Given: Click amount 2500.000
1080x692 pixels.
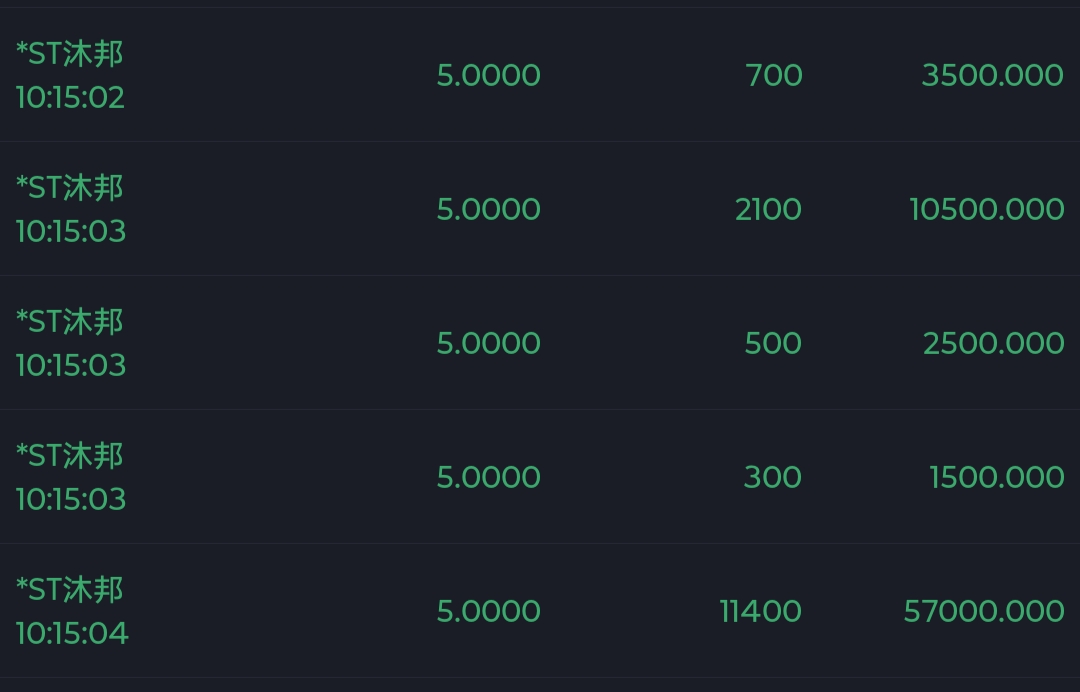Looking at the screenshot, I should [993, 343].
